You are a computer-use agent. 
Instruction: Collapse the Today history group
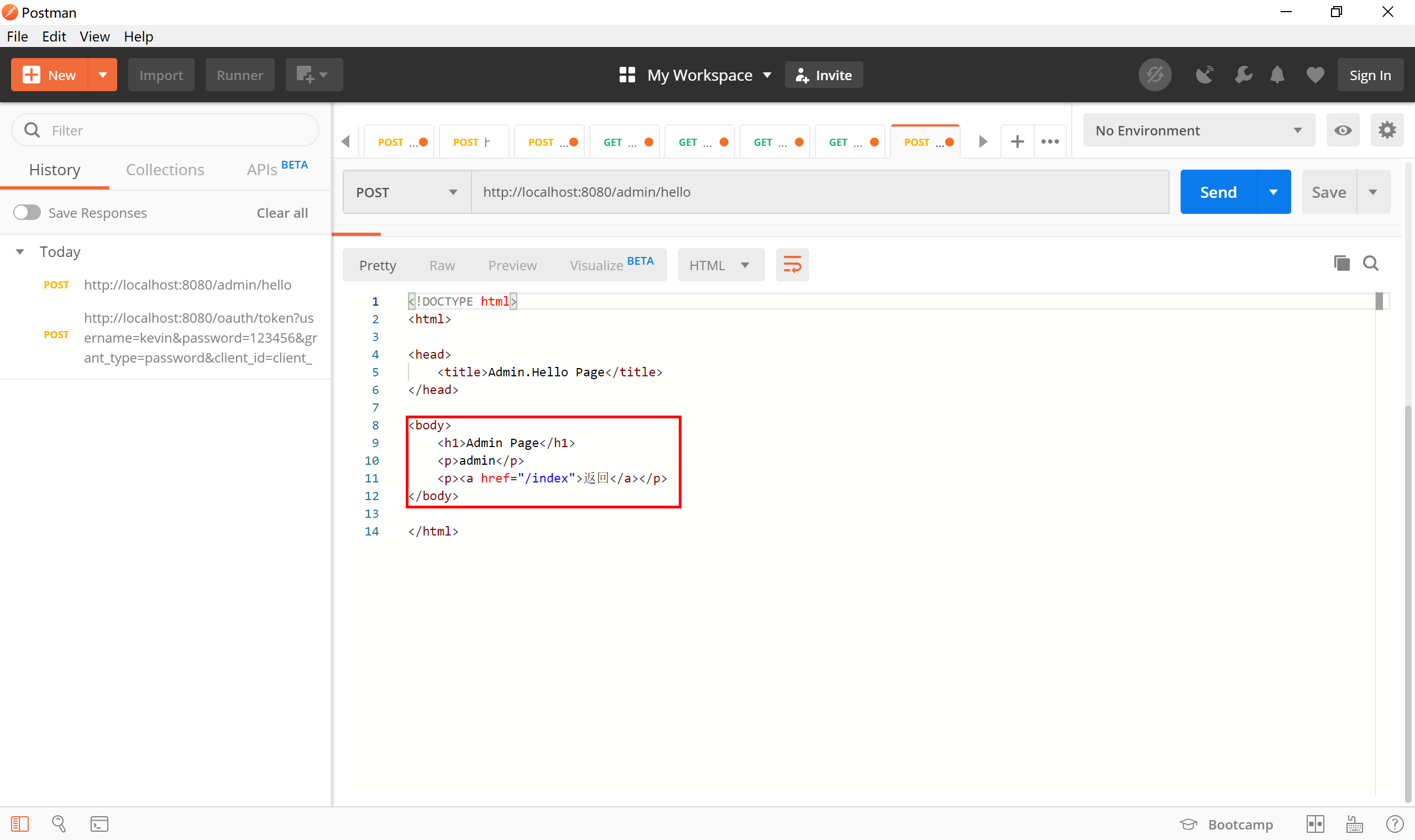point(20,252)
